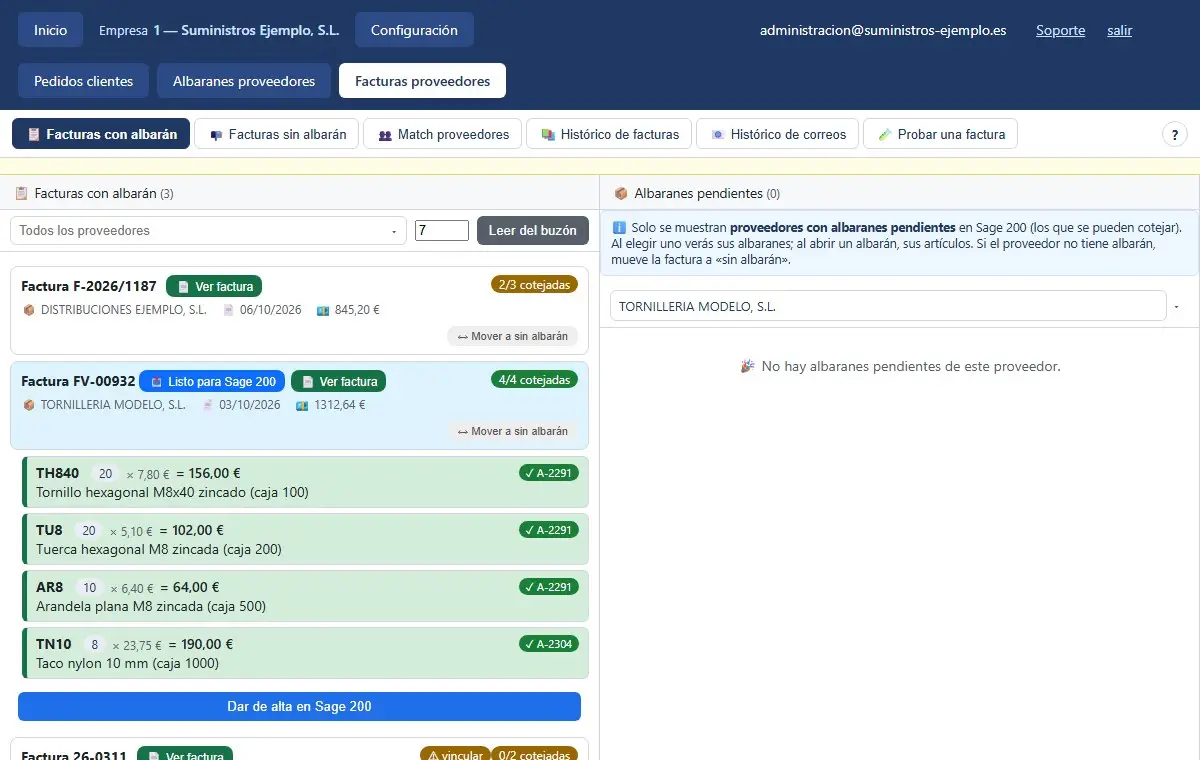Select the TH840 invoice line

[305, 482]
